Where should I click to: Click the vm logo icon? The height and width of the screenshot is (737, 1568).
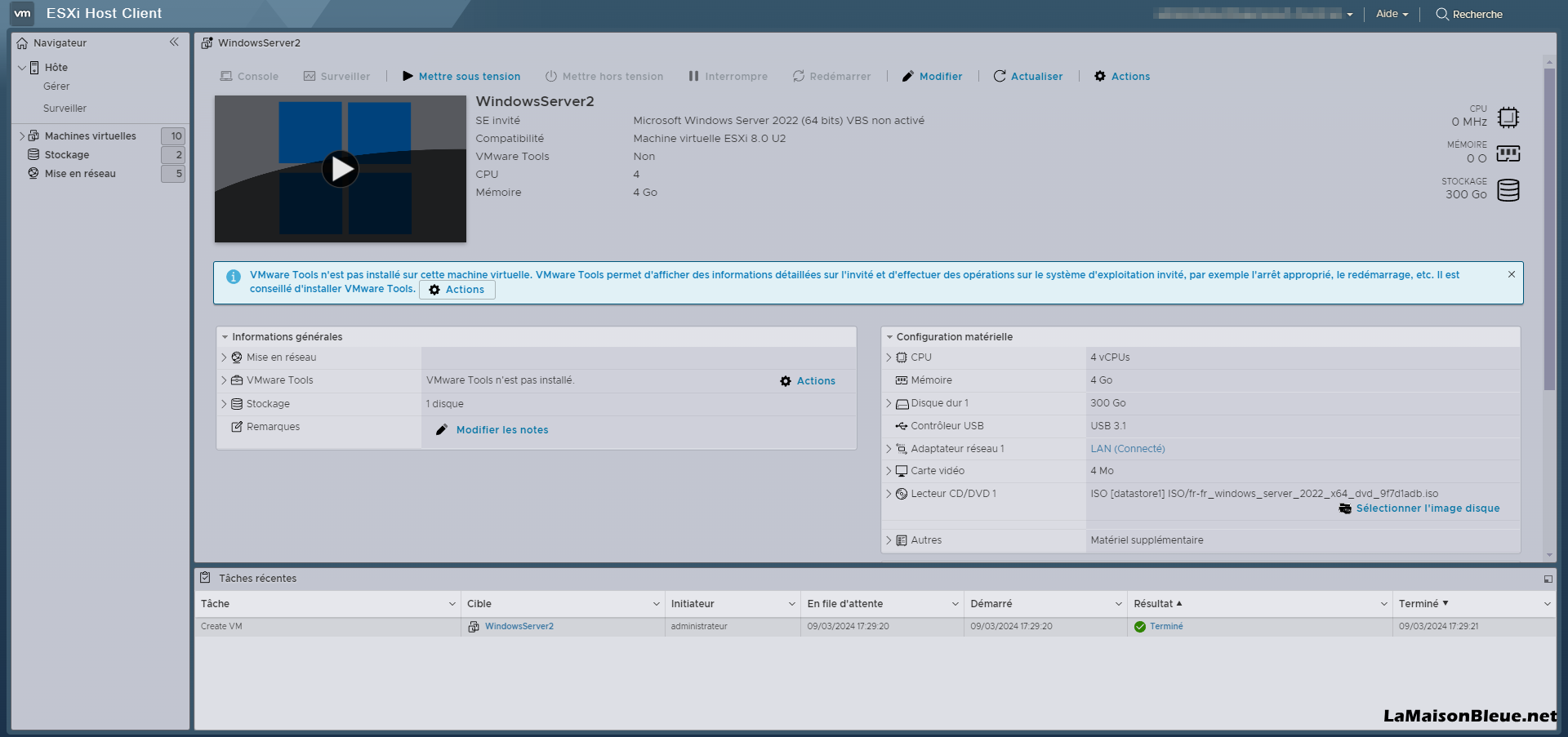[x=22, y=13]
